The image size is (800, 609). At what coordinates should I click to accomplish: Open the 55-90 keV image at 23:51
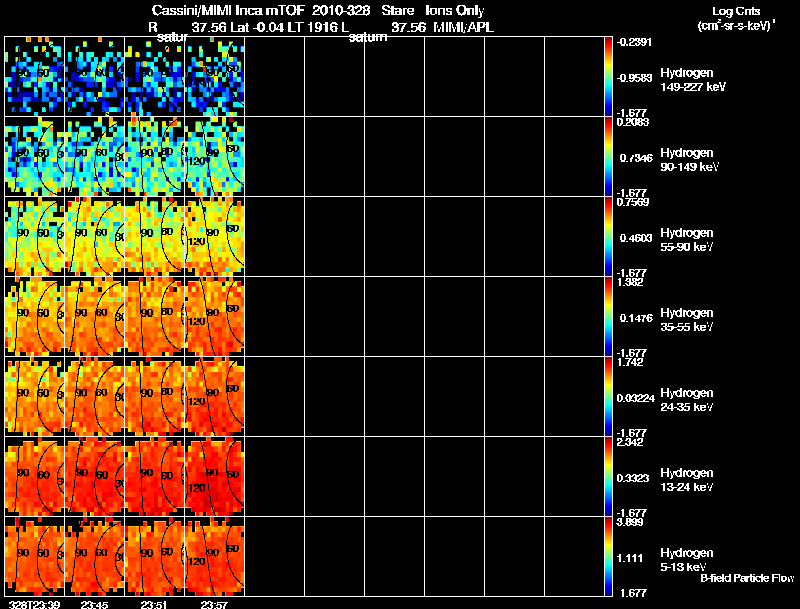154,237
